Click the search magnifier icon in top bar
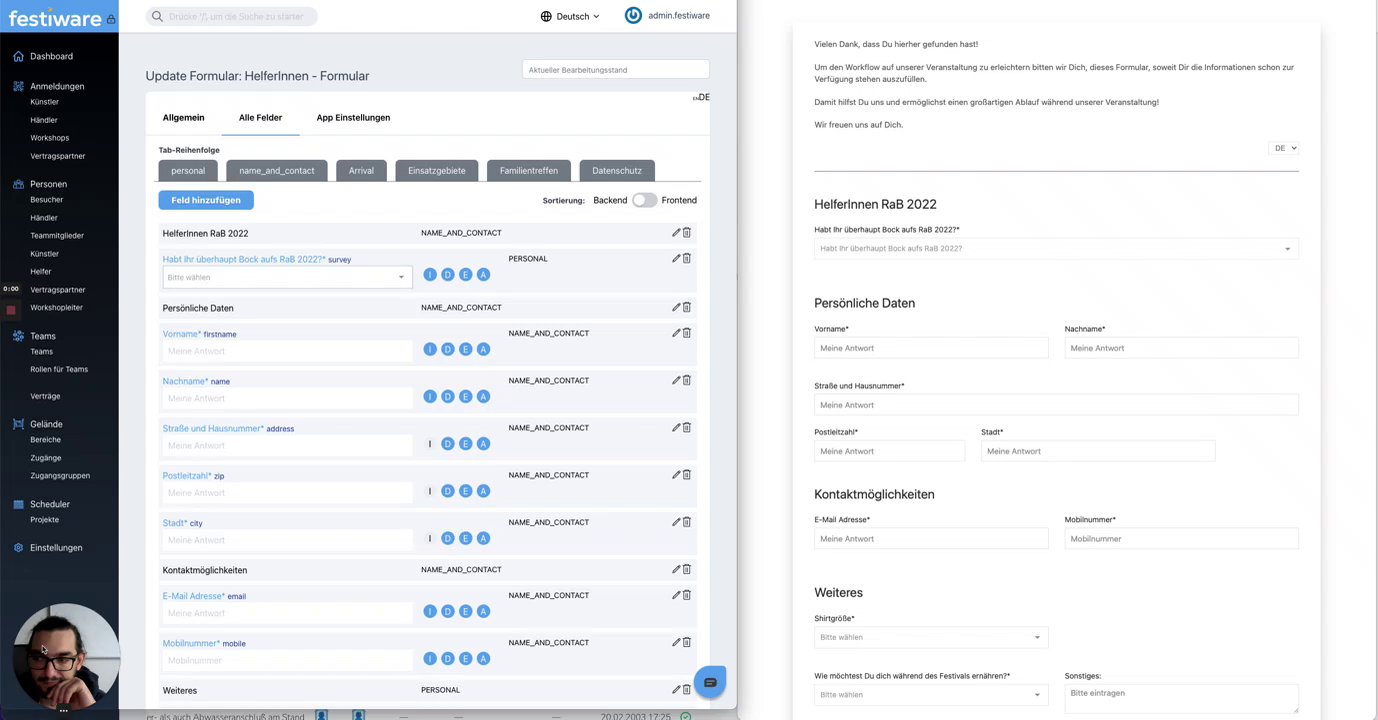The width and height of the screenshot is (1378, 720). [x=158, y=16]
